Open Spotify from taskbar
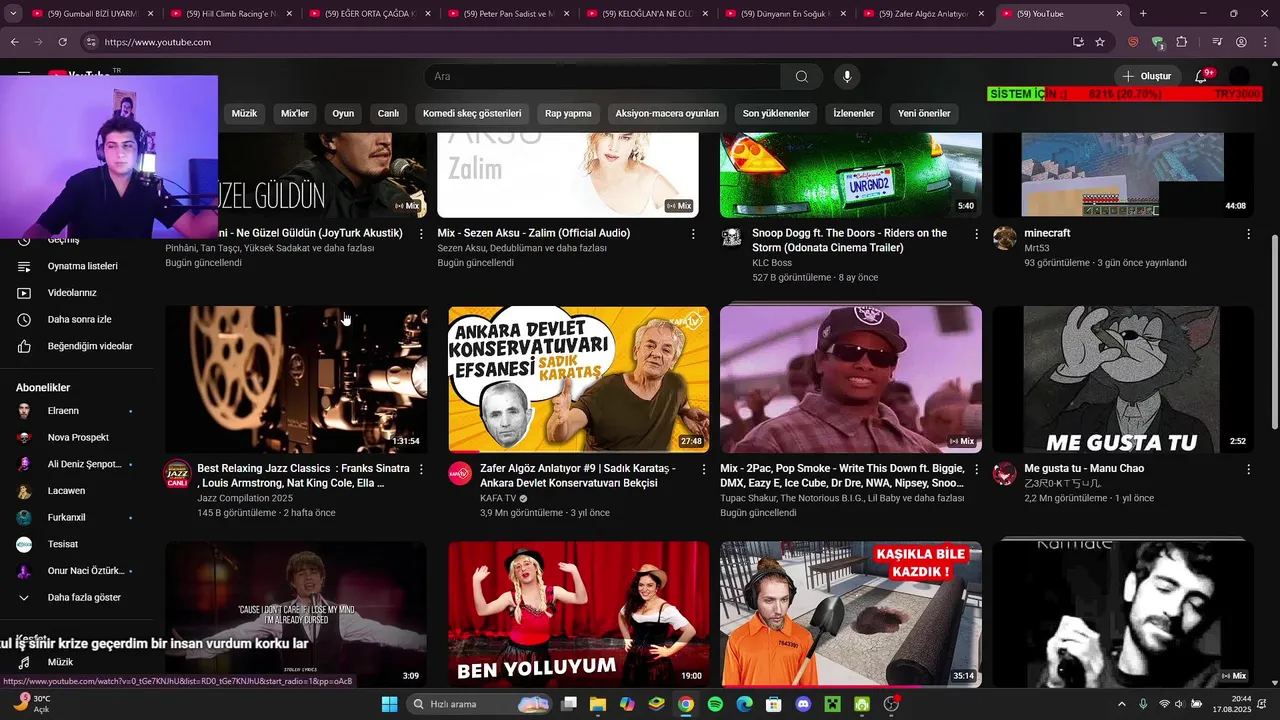The image size is (1280, 720). pyautogui.click(x=715, y=704)
